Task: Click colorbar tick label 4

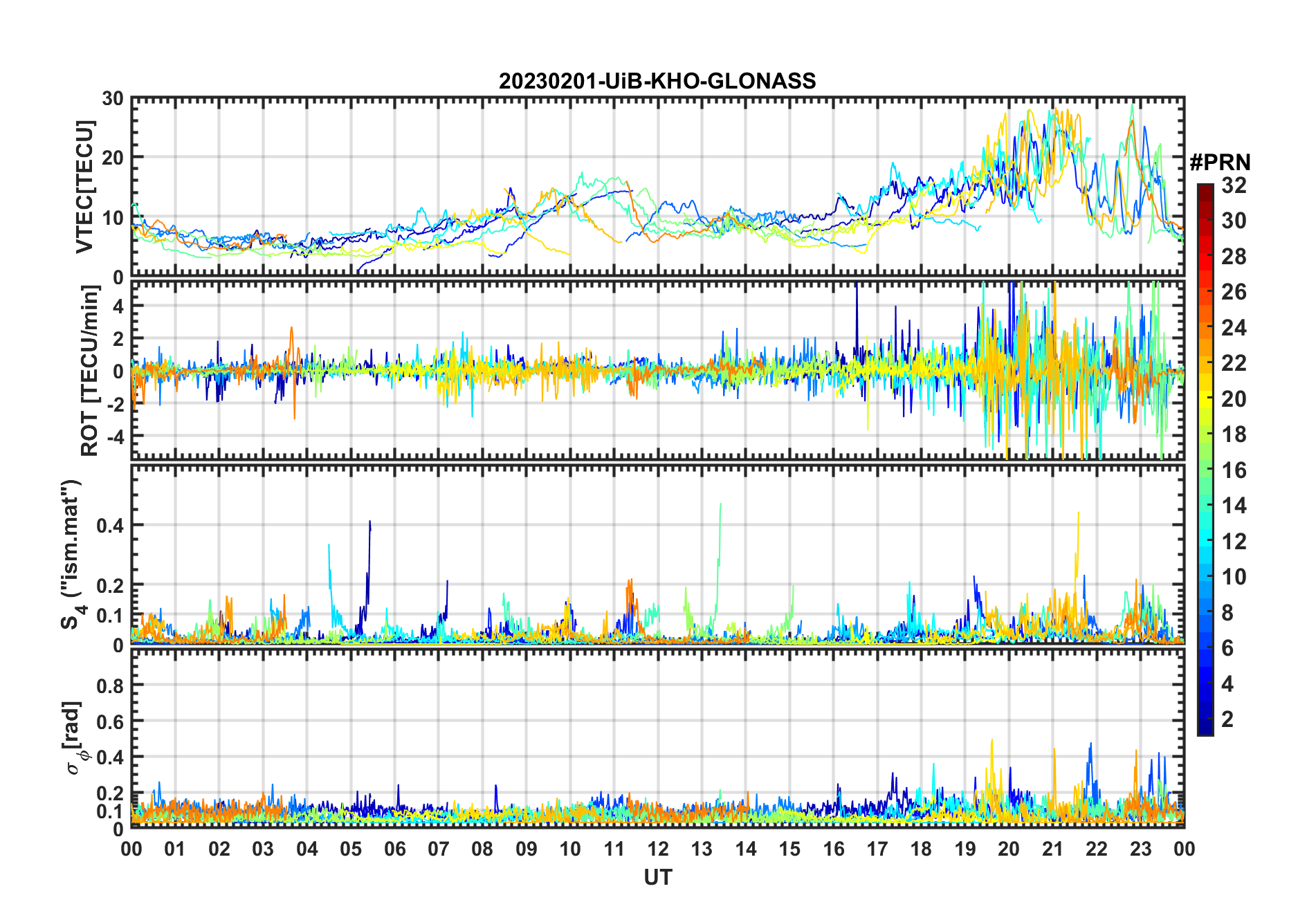Action: (x=1228, y=684)
